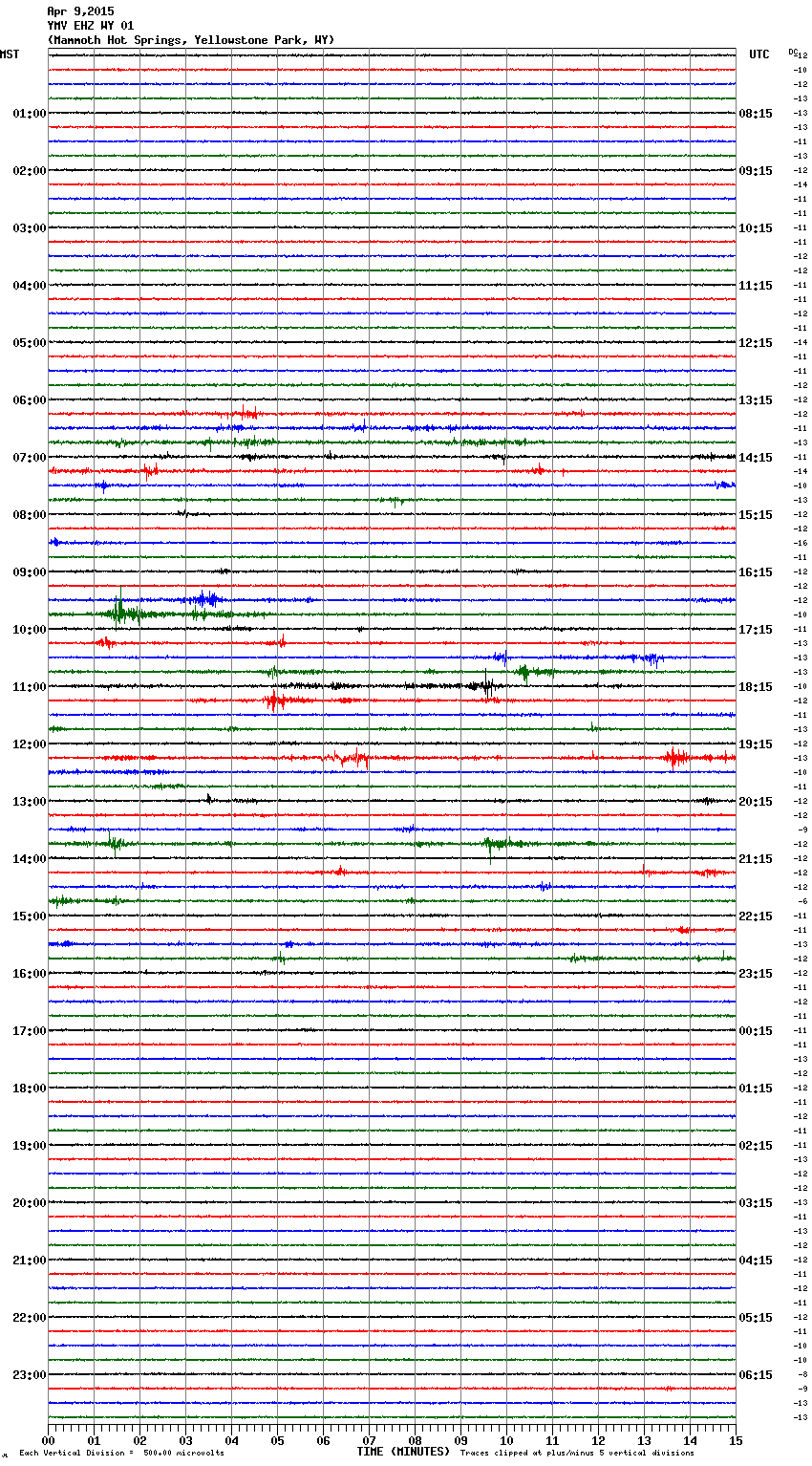The height and width of the screenshot is (1466, 812).
Task: Select the MST hour label "18:00"
Action: (30, 1089)
